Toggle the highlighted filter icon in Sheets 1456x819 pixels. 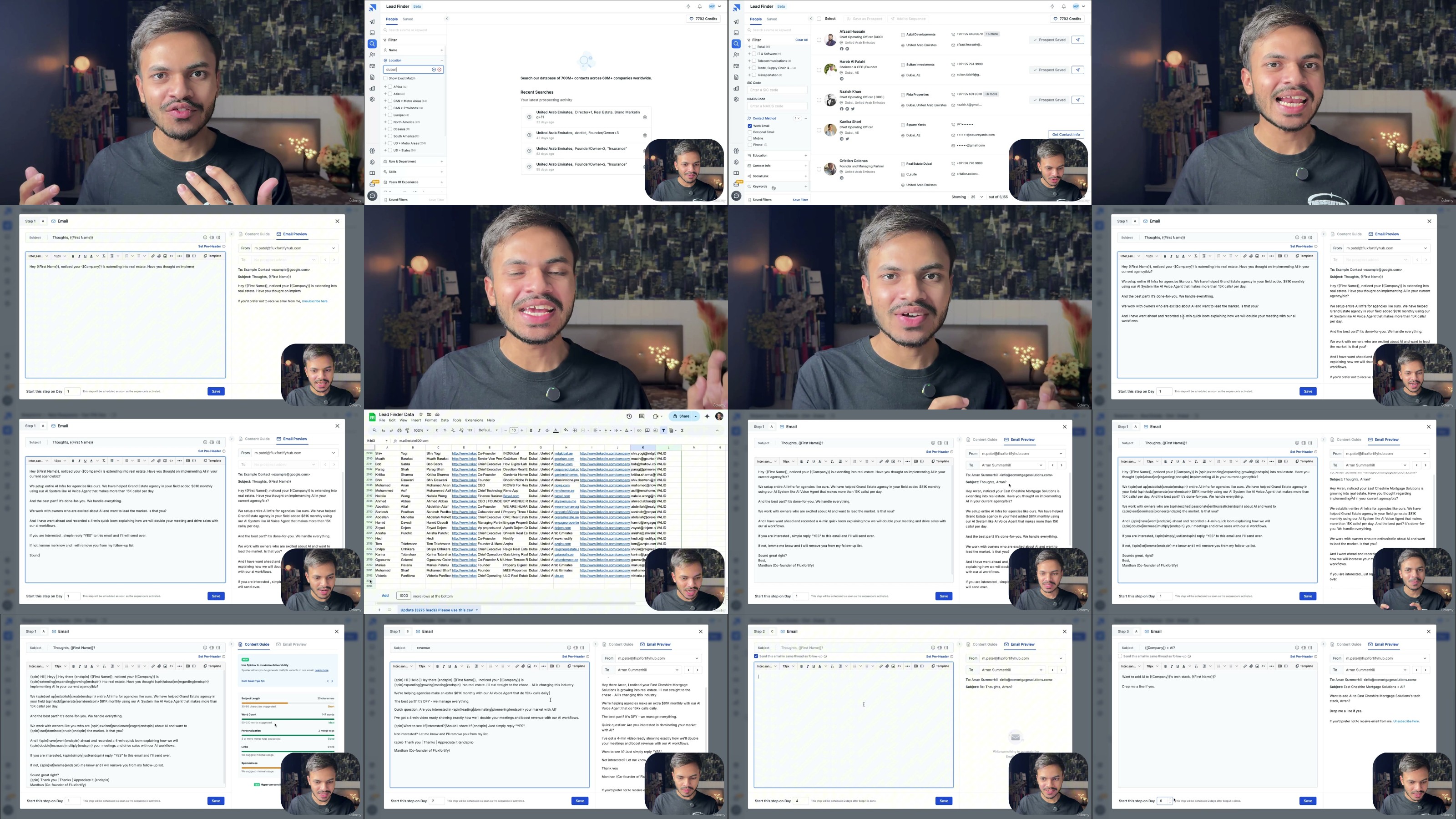(663, 431)
